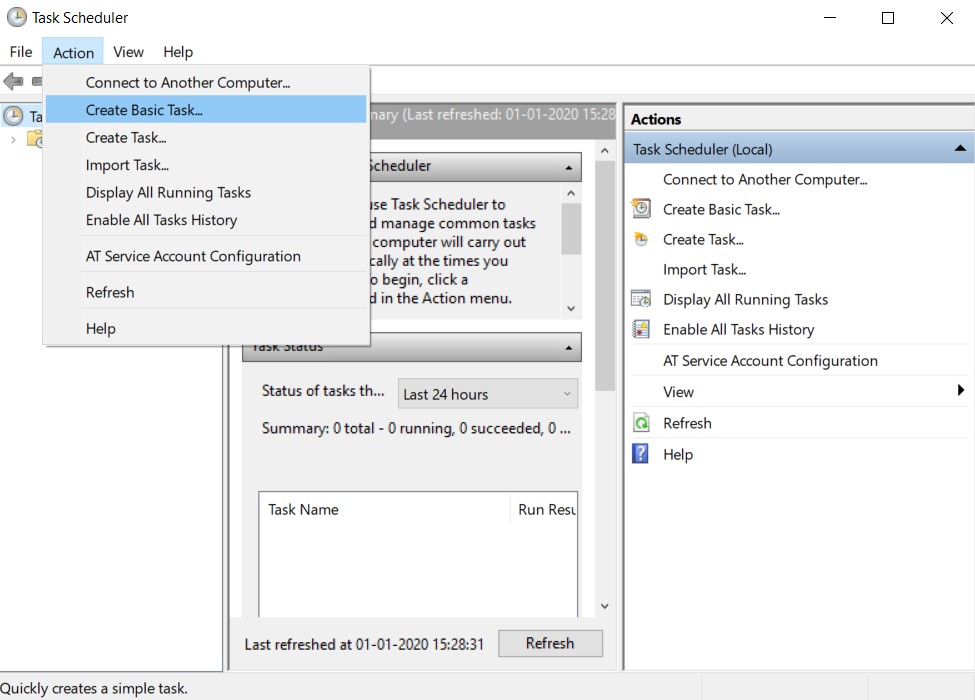Click the green Refresh icon in Actions pane
Image resolution: width=975 pixels, height=700 pixels.
643,423
